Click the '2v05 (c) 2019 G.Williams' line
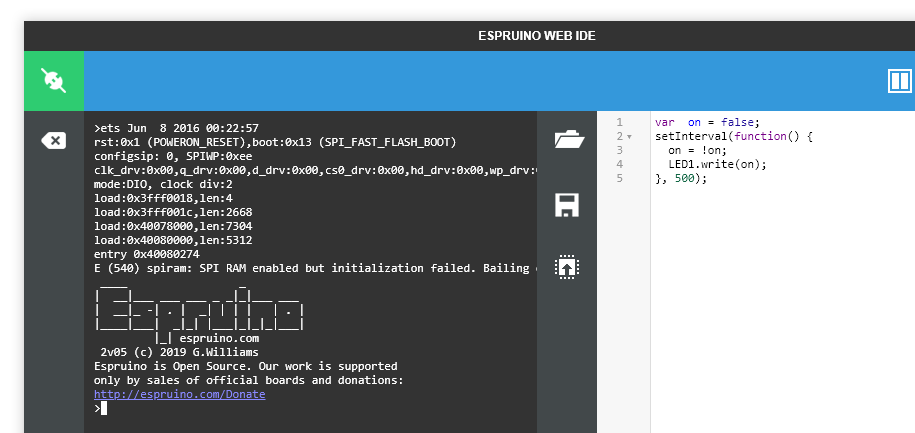Screen dimensions: 915x433 [179, 352]
